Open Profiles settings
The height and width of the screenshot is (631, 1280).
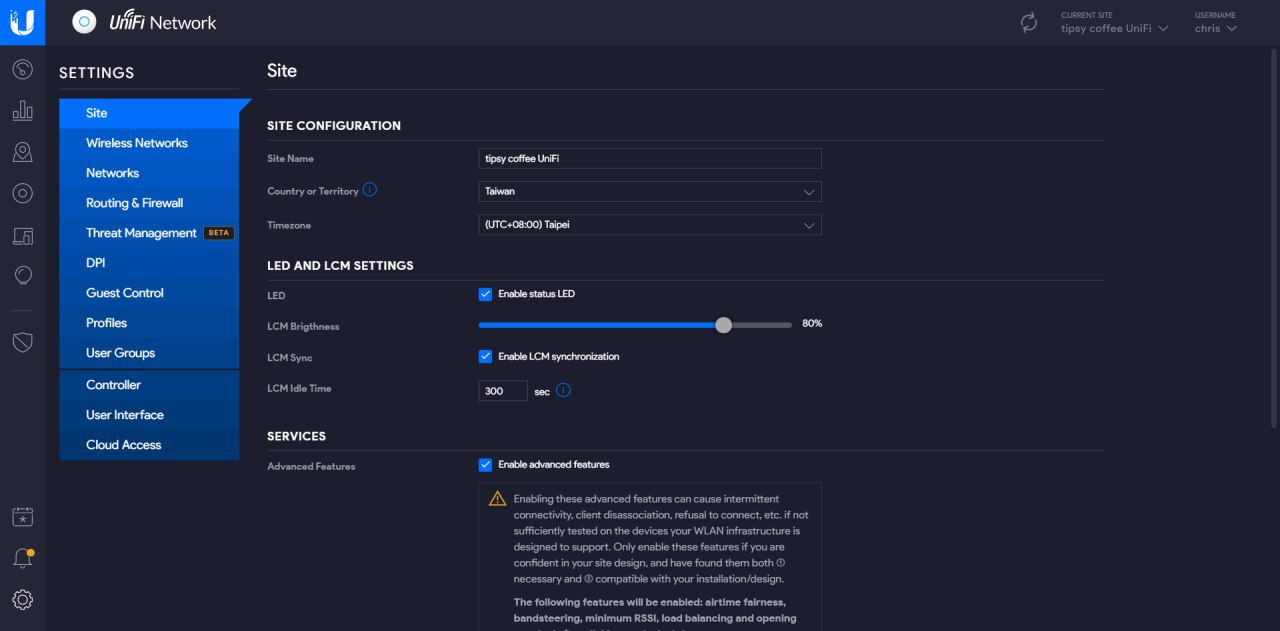pyautogui.click(x=149, y=323)
